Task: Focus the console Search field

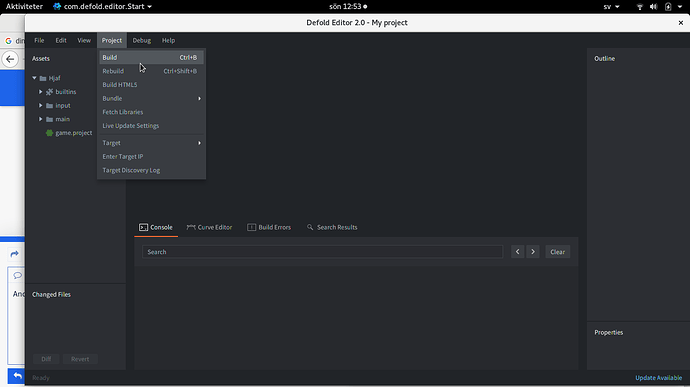Action: [x=322, y=252]
